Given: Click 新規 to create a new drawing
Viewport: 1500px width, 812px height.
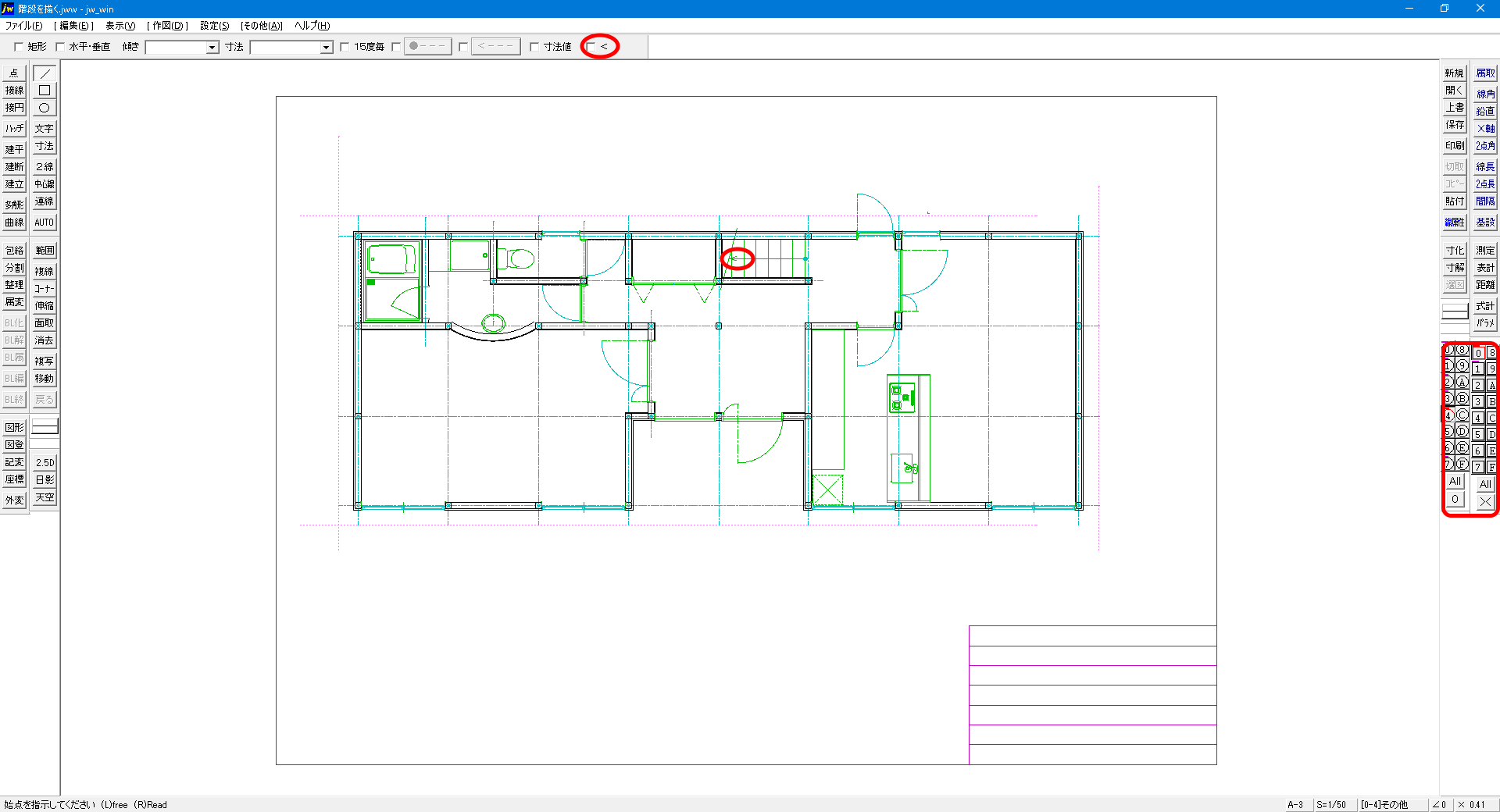Looking at the screenshot, I should click(x=1454, y=73).
